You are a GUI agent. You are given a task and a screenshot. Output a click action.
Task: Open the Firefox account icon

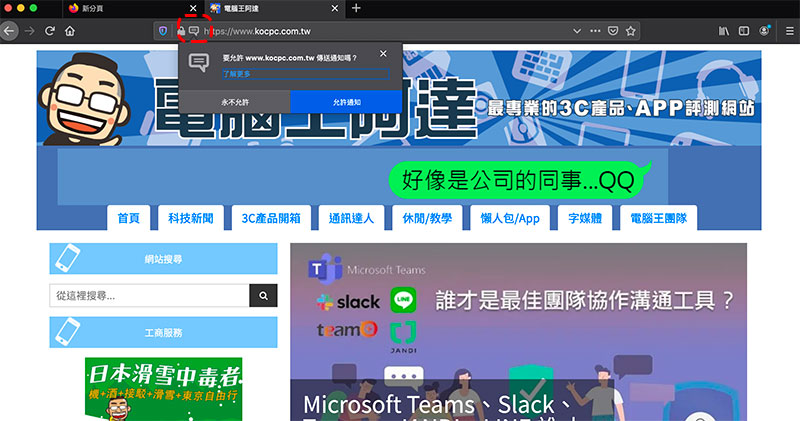(765, 31)
